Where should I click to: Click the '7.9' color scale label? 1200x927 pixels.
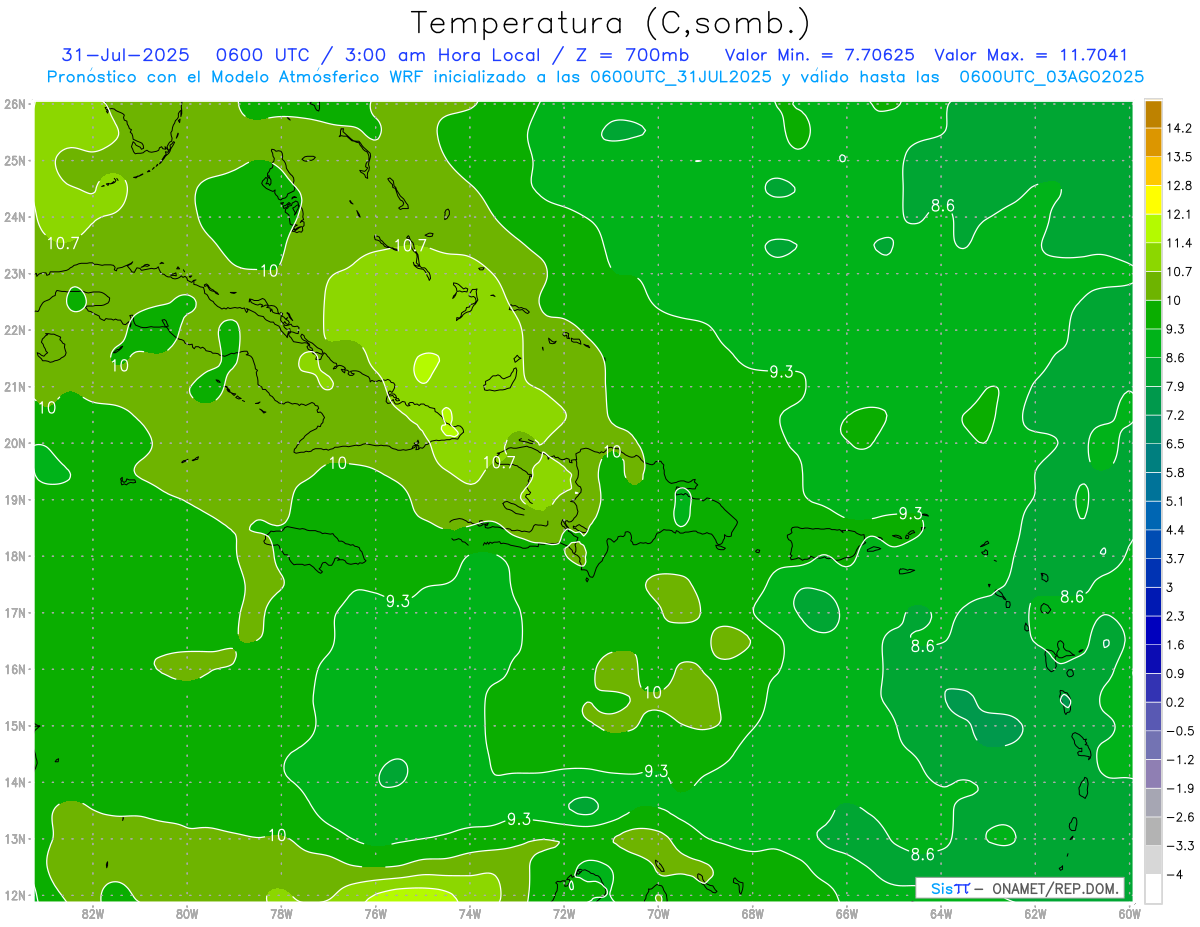(1175, 387)
